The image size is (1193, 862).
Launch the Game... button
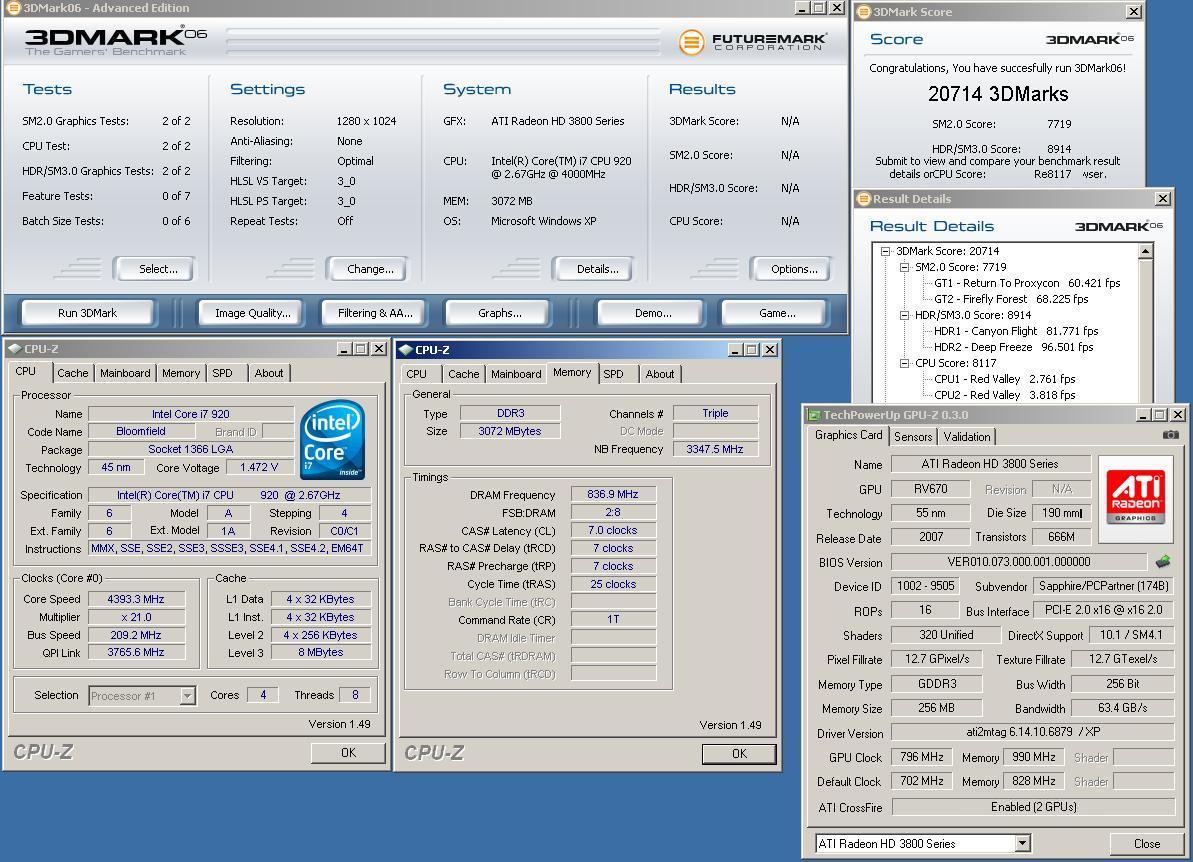(777, 313)
